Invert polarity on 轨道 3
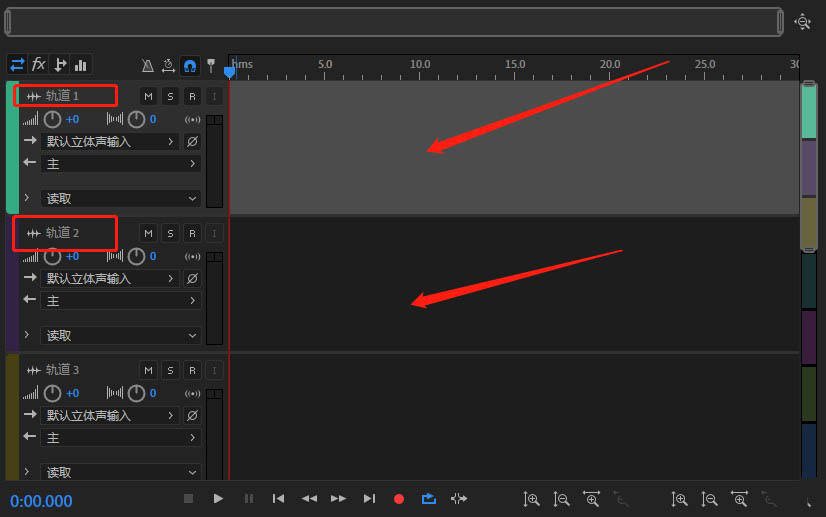Viewport: 826px width, 517px height. click(x=192, y=416)
